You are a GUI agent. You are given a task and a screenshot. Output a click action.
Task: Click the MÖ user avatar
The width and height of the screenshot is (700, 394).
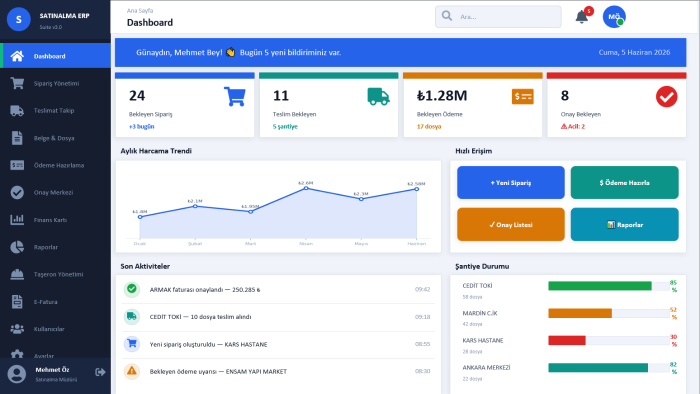click(x=614, y=17)
